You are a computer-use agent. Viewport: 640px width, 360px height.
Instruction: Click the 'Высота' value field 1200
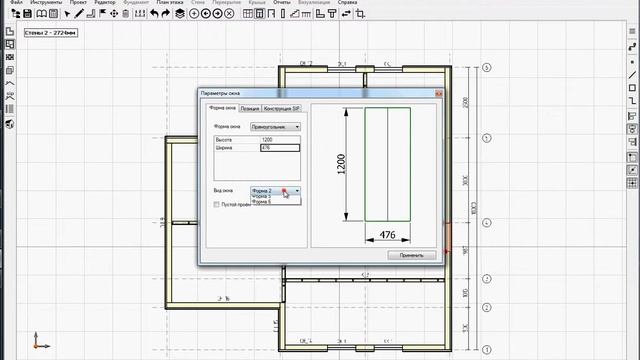coord(280,140)
